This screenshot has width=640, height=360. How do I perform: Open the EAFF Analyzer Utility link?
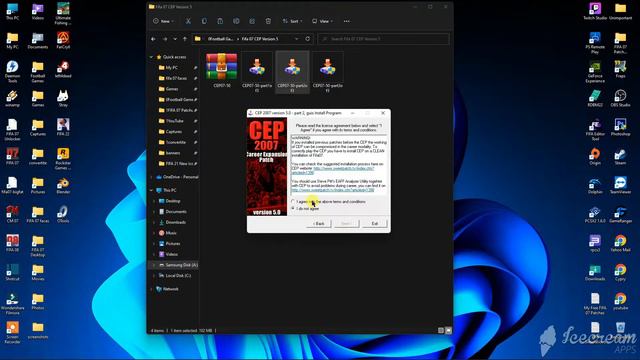333,190
